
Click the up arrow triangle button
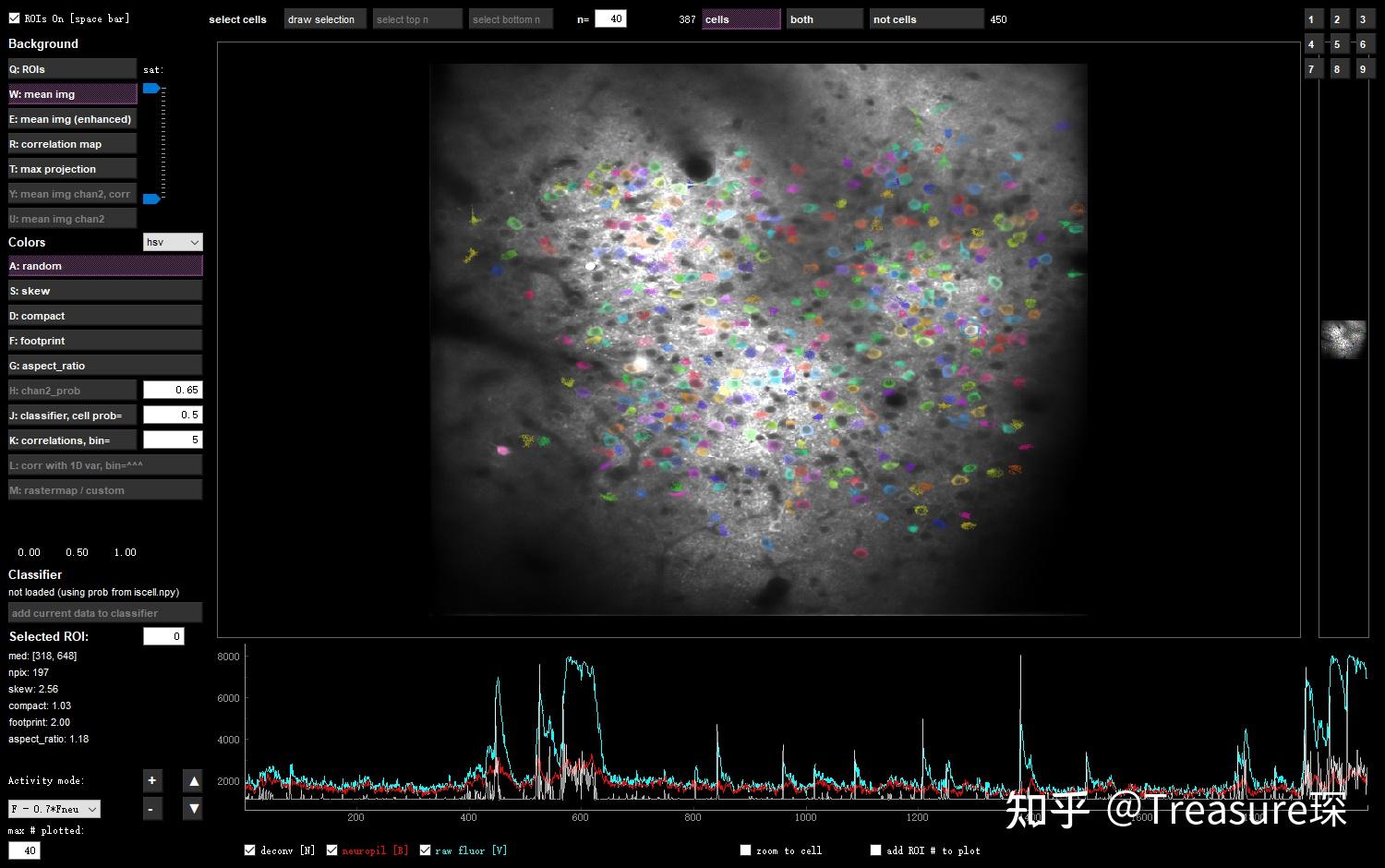pos(193,780)
